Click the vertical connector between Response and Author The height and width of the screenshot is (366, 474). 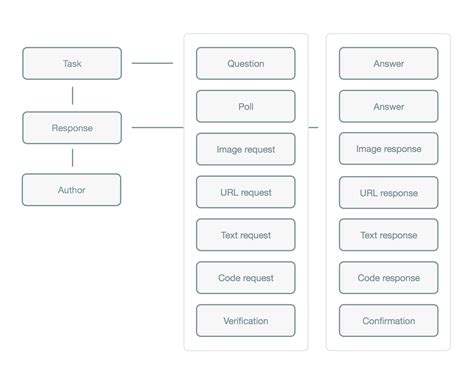(72, 158)
